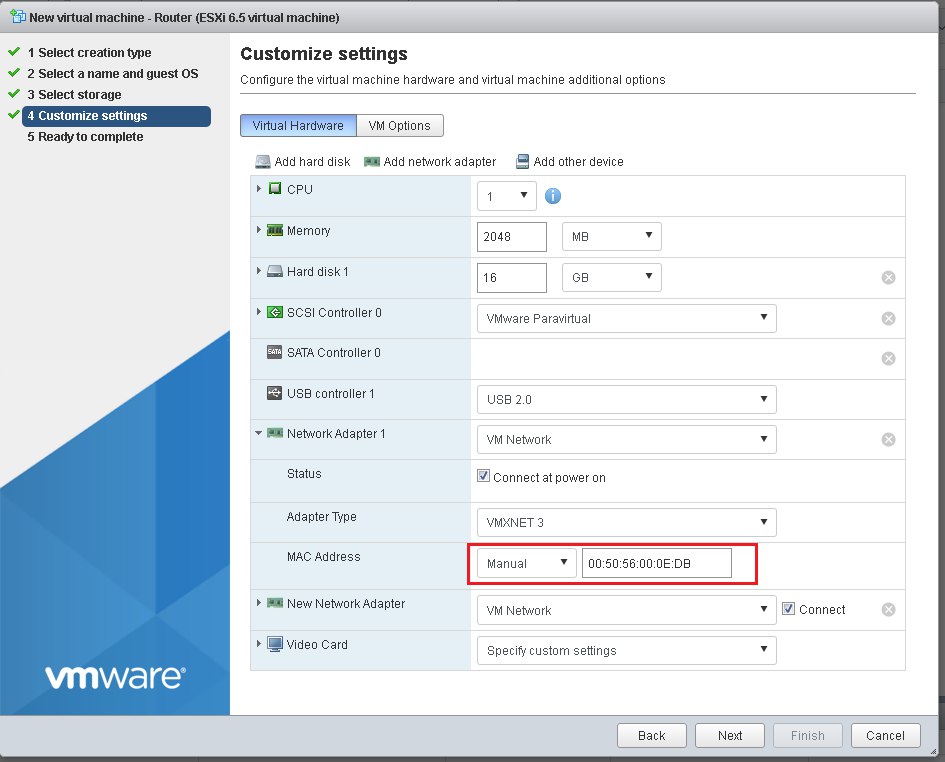Screen dimensions: 945x762
Task: Open the VMware Paravirtual controller dropdown
Action: tap(627, 318)
